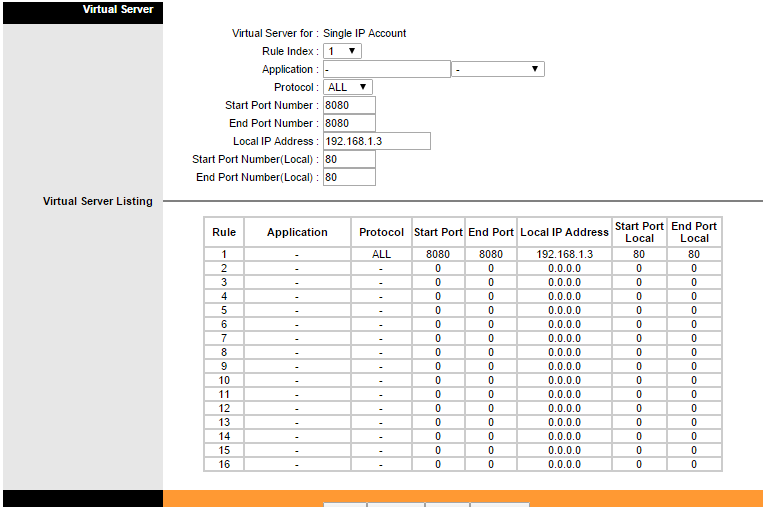Click the 'Application' table column header
Viewport: 766px width, 507px height.
[x=297, y=232]
